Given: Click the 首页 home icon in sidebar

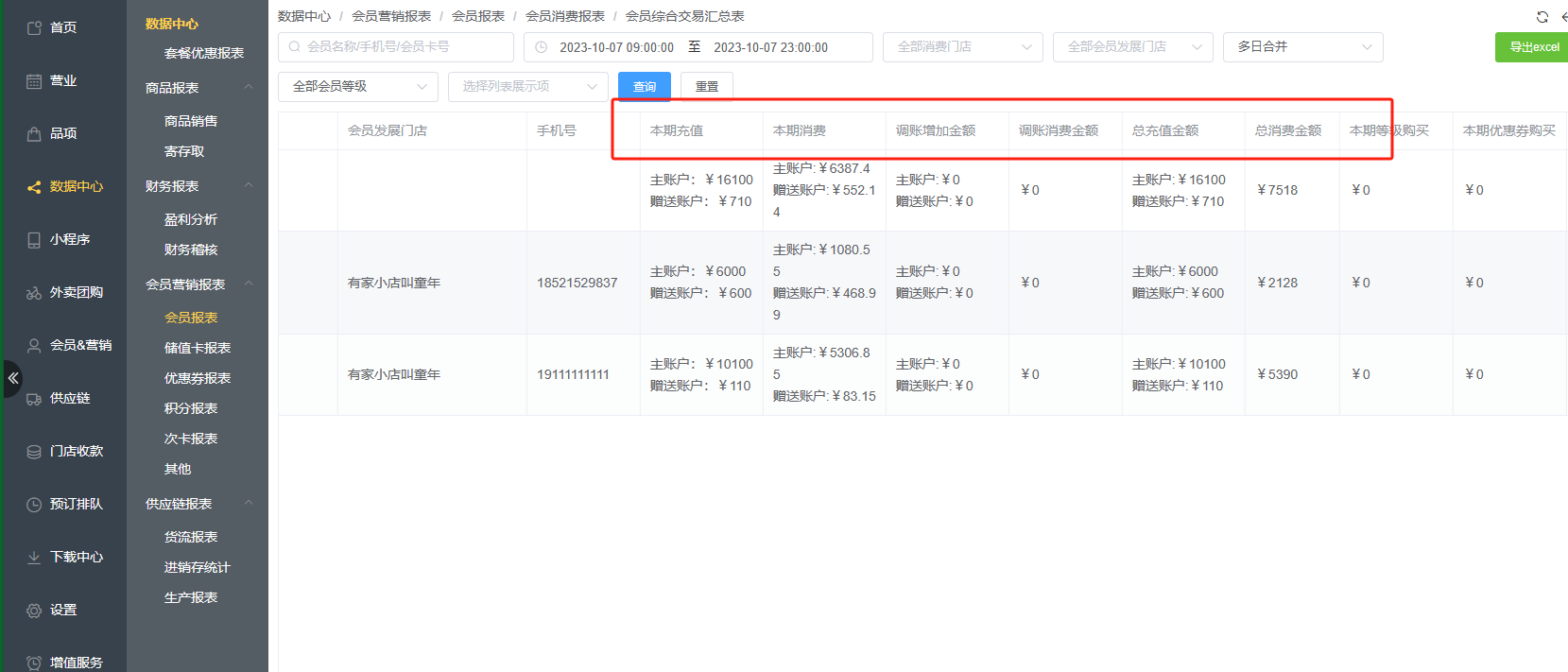Looking at the screenshot, I should point(34,28).
